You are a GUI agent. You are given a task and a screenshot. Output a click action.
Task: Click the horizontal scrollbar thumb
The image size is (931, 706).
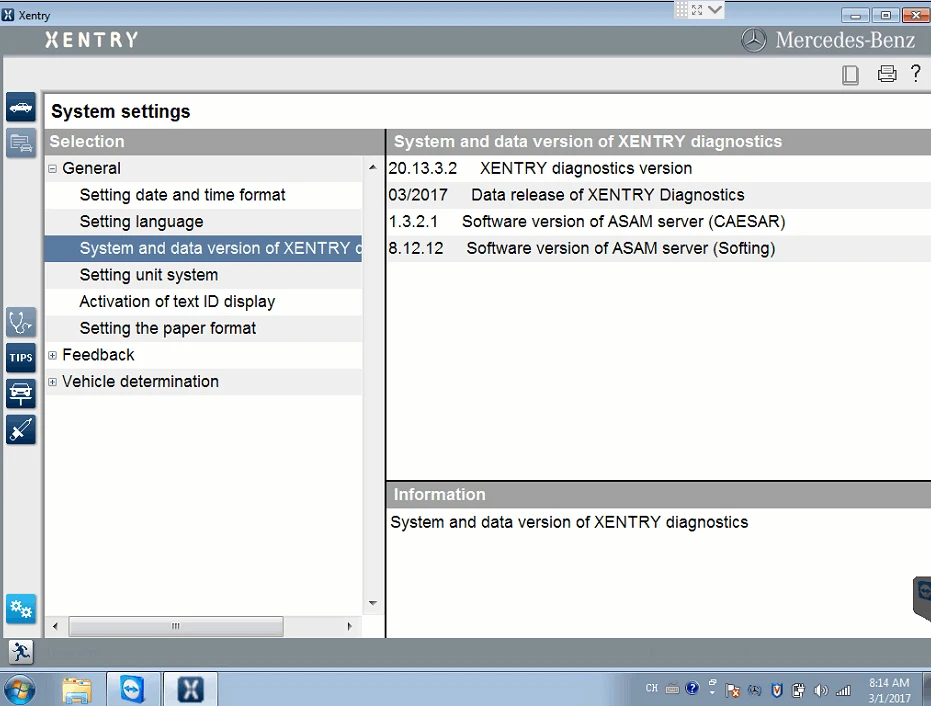click(x=176, y=626)
